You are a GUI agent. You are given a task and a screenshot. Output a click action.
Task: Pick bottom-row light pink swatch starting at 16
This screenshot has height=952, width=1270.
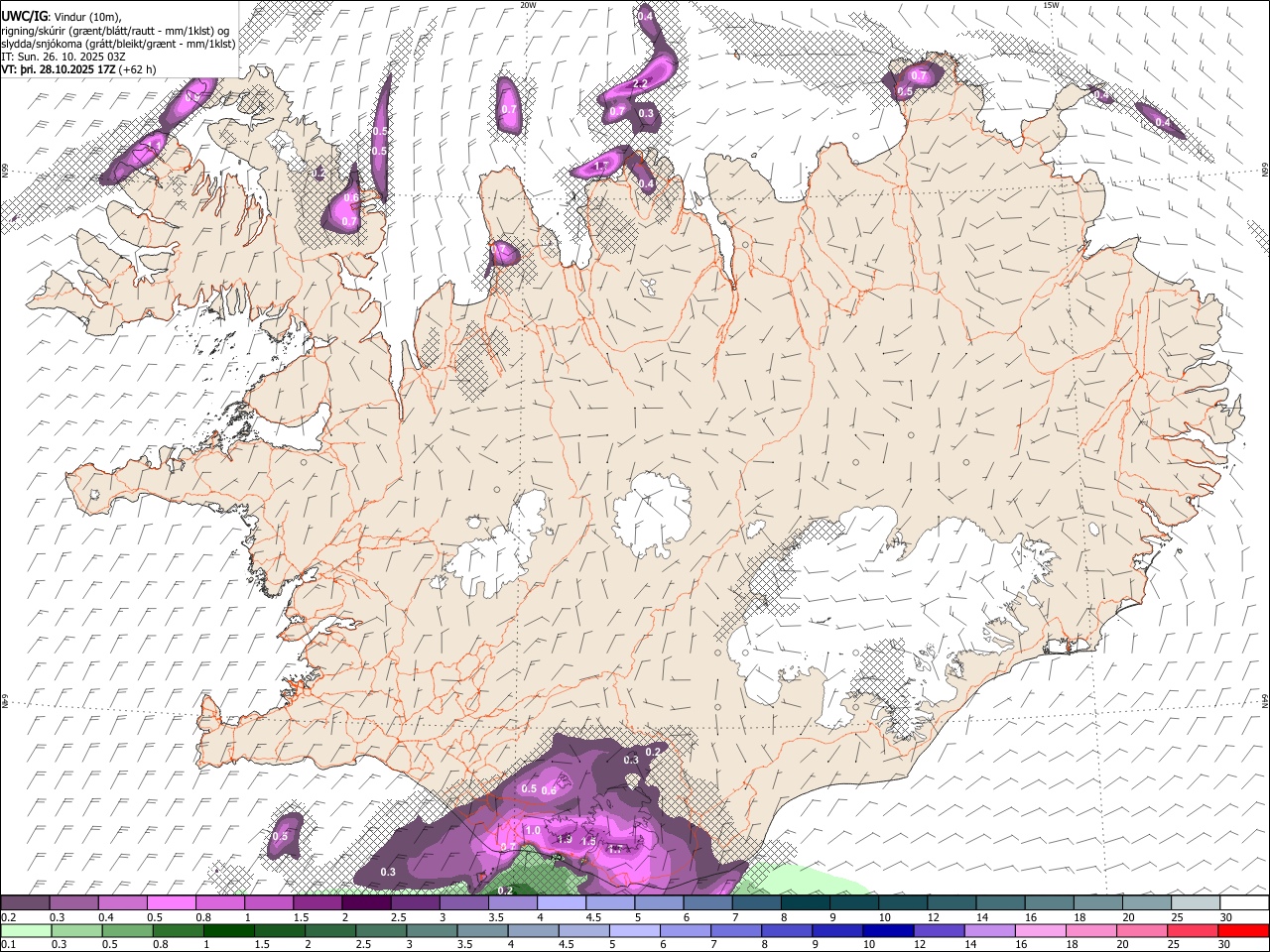pos(1042,930)
